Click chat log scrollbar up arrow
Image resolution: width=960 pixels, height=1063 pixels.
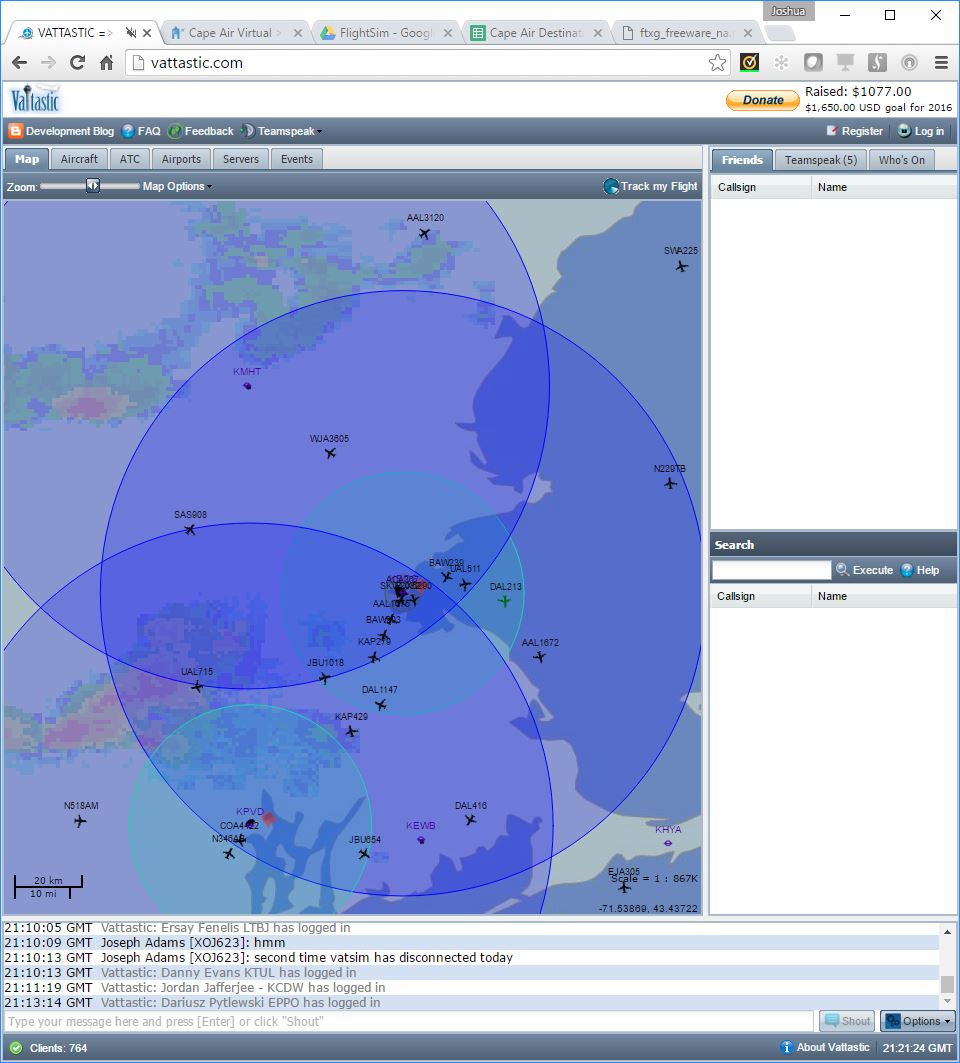(x=947, y=932)
